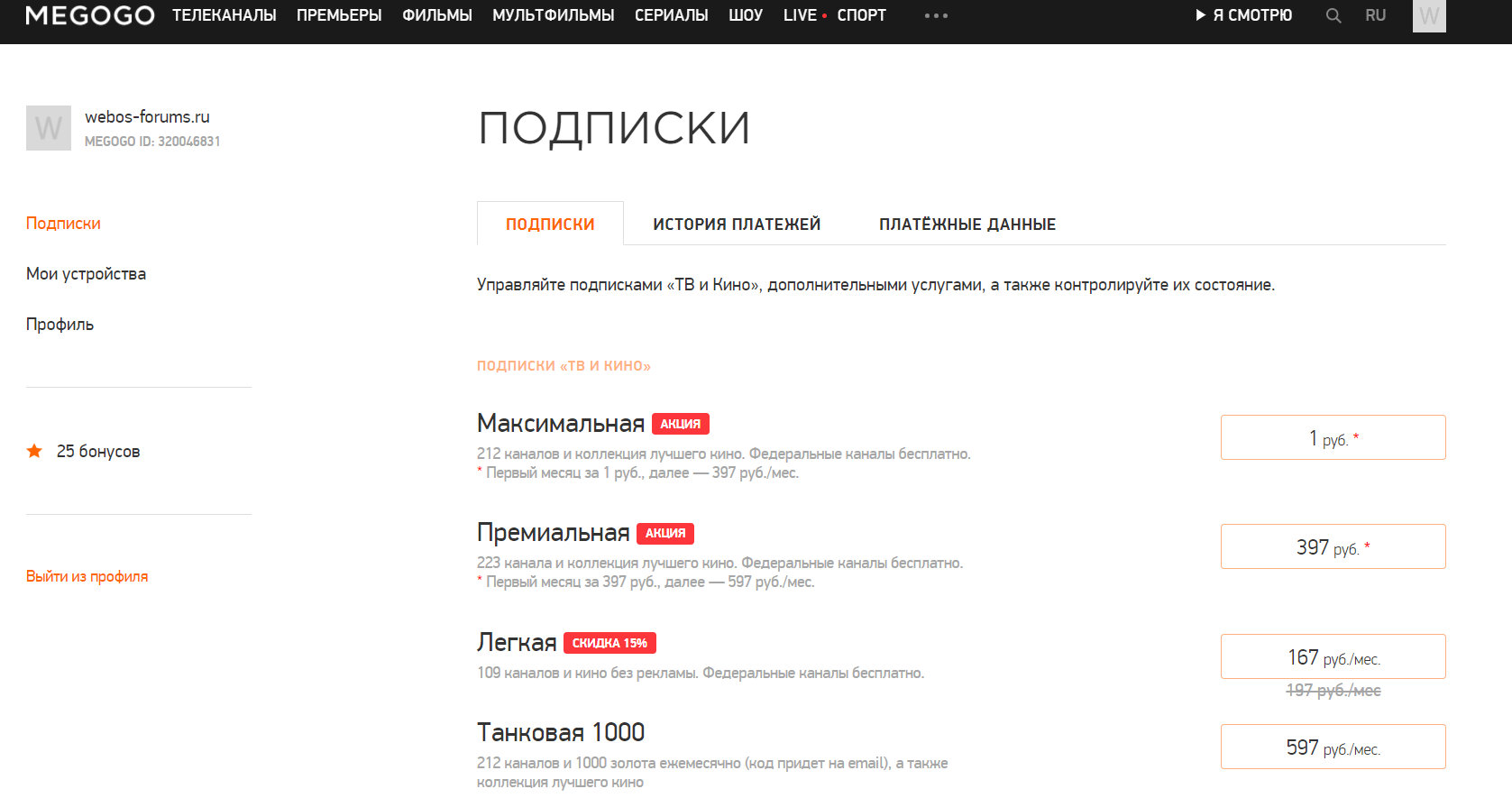Subscribe to Танковая 1000 for 597 руб./мес.

click(x=1333, y=747)
